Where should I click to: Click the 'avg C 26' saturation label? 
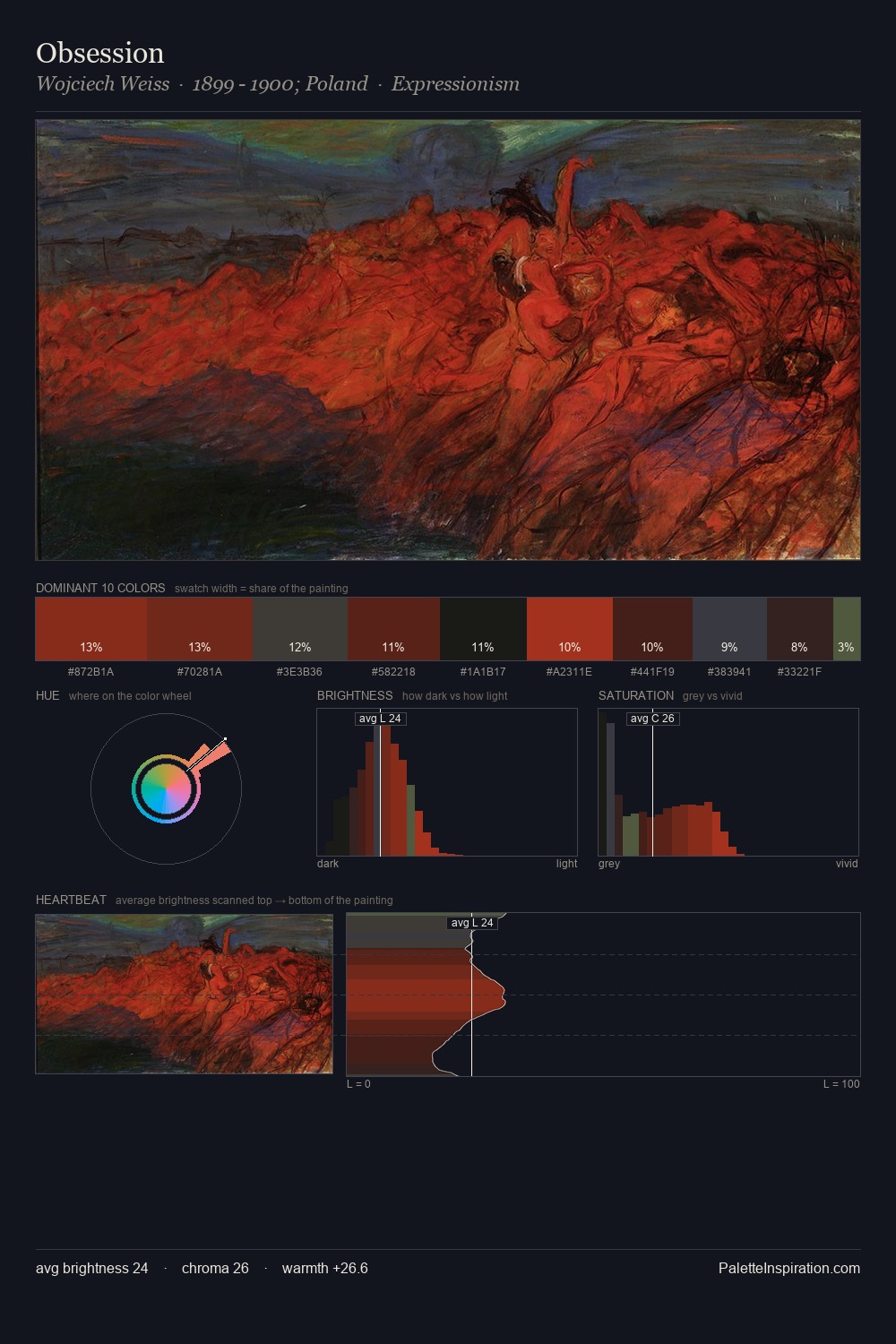[x=652, y=719]
